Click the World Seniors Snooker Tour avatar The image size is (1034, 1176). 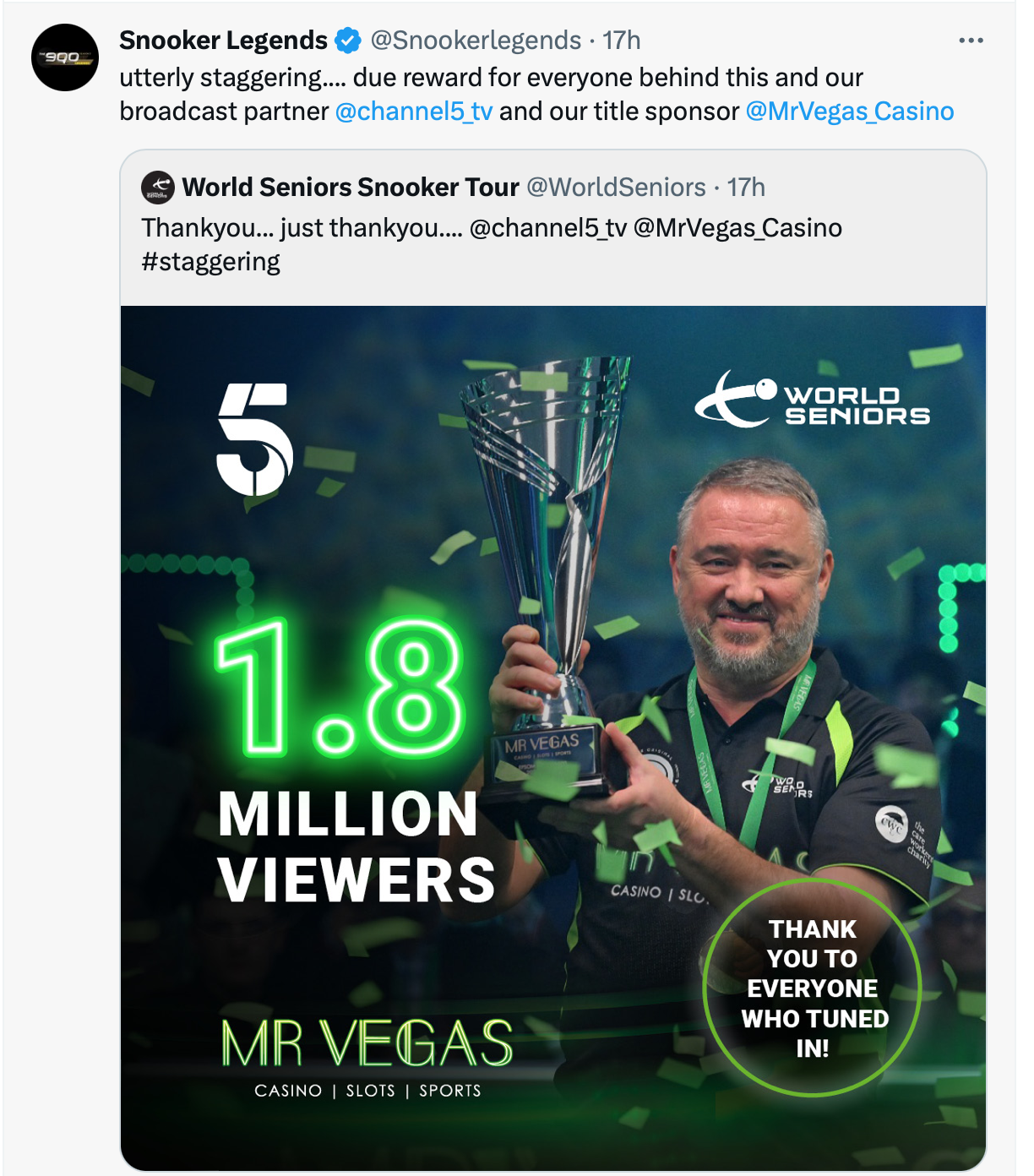158,187
